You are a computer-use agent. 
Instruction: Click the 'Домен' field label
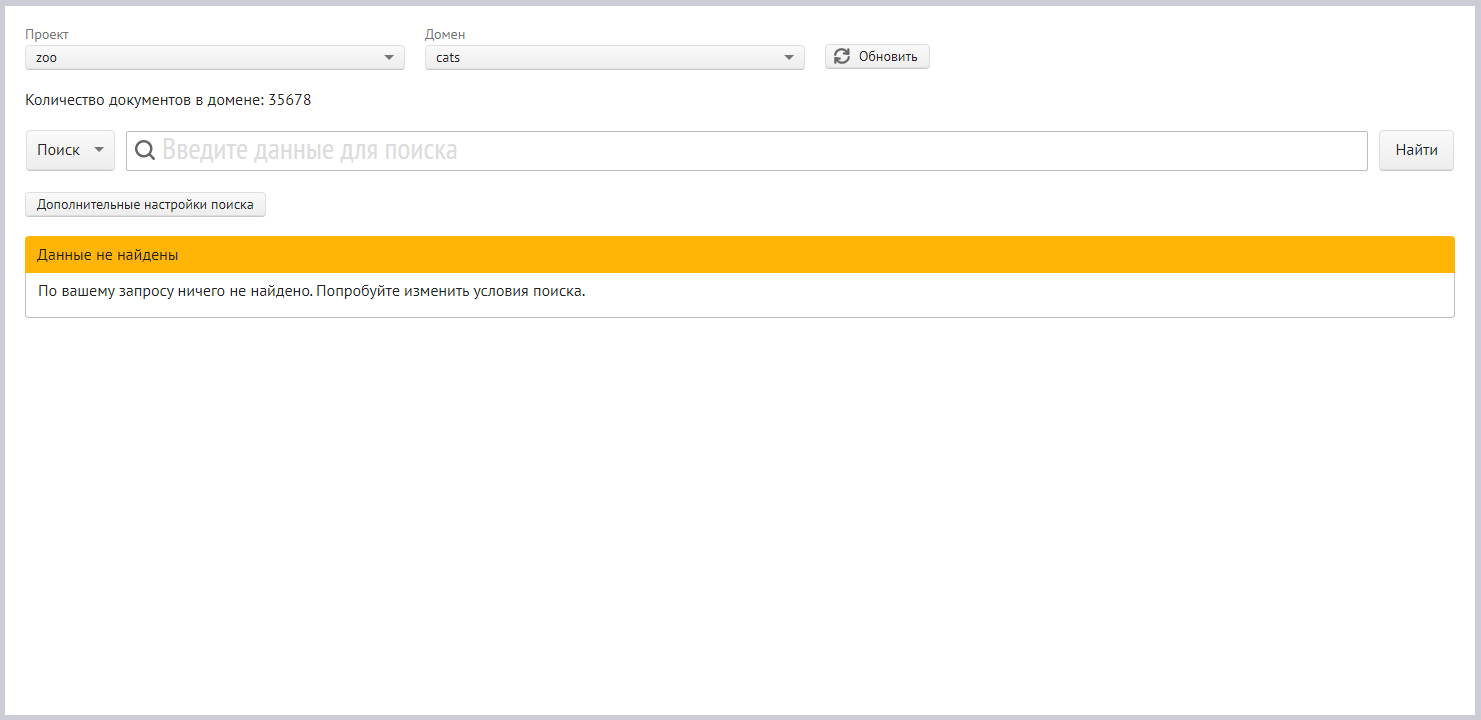(445, 35)
